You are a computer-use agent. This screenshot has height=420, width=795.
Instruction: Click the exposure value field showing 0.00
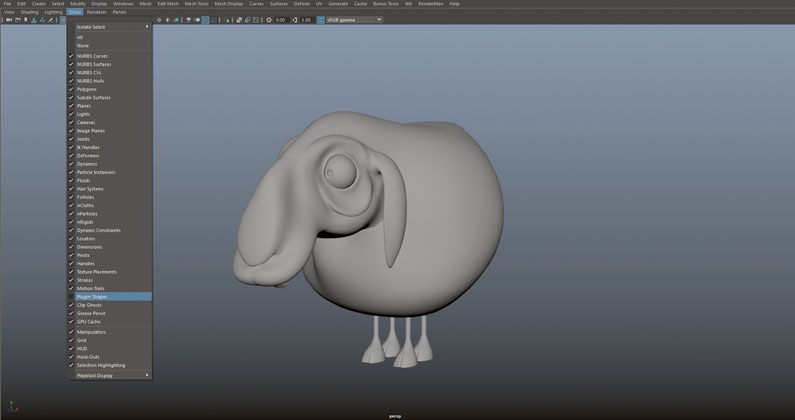click(x=281, y=20)
